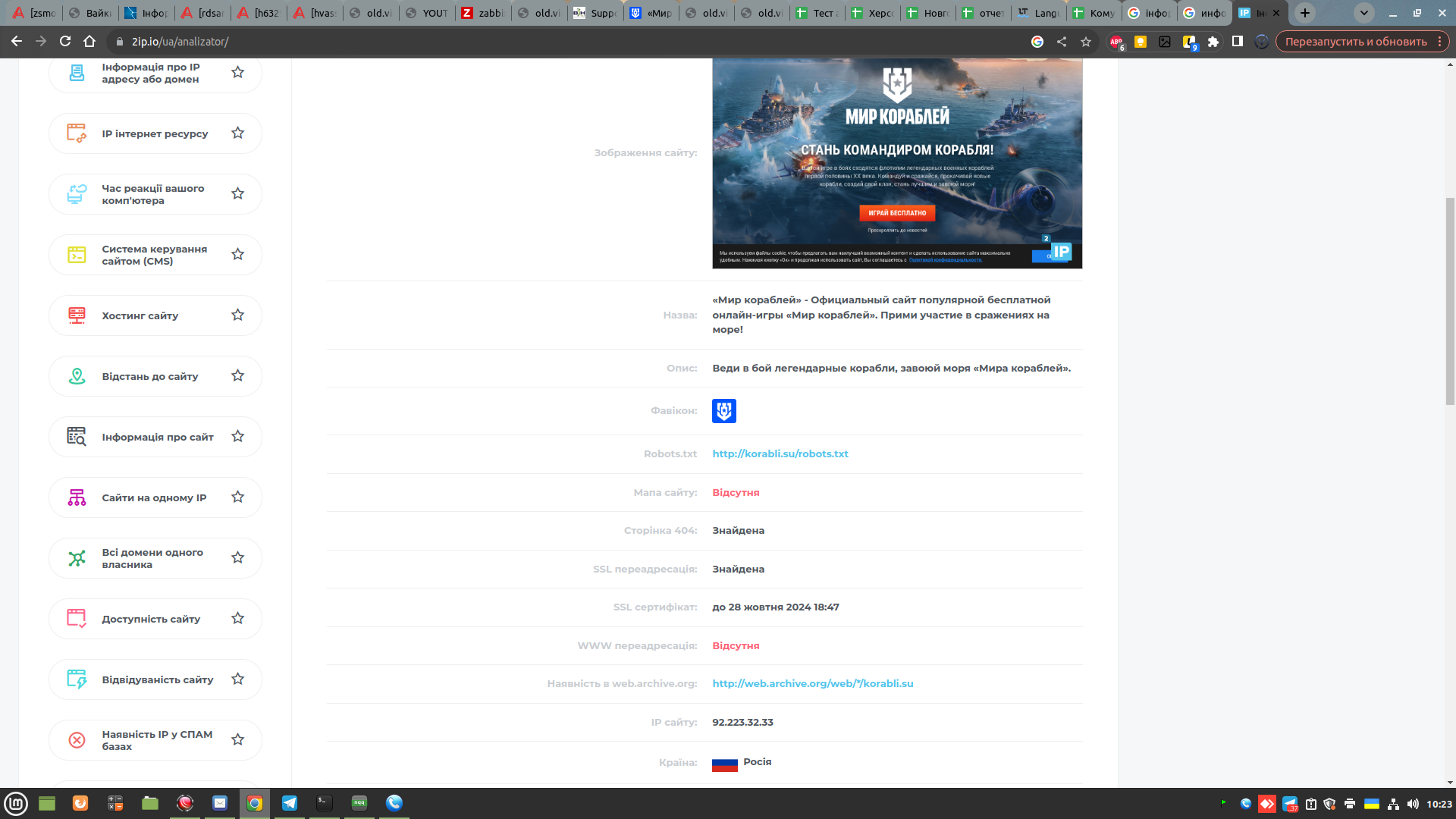The image size is (1456, 819).
Task: Click the IP value 92.223.32.33
Action: pos(742,723)
